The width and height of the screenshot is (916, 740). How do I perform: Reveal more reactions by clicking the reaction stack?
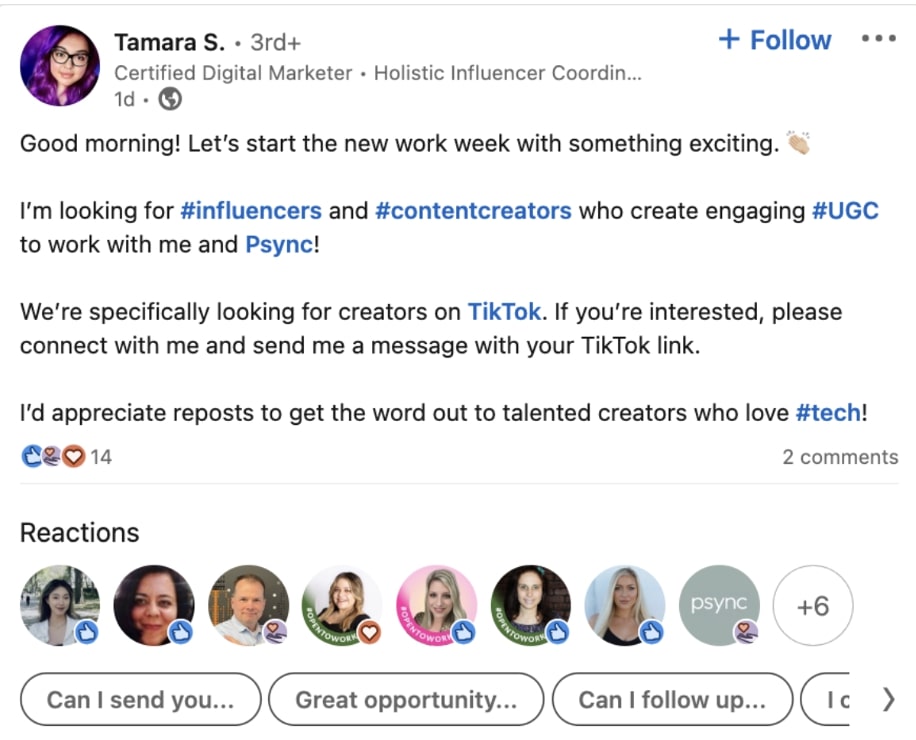[x=49, y=456]
